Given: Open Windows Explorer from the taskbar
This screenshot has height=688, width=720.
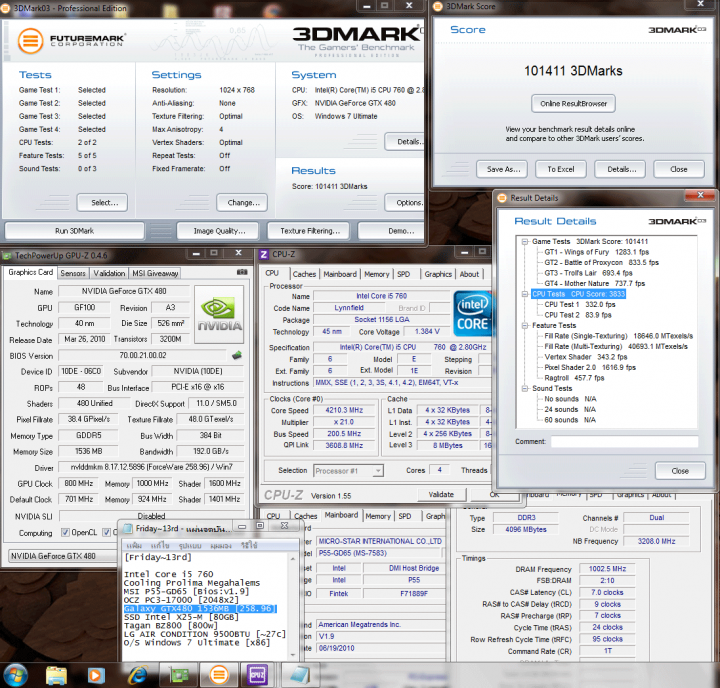Looking at the screenshot, I should pyautogui.click(x=56, y=675).
